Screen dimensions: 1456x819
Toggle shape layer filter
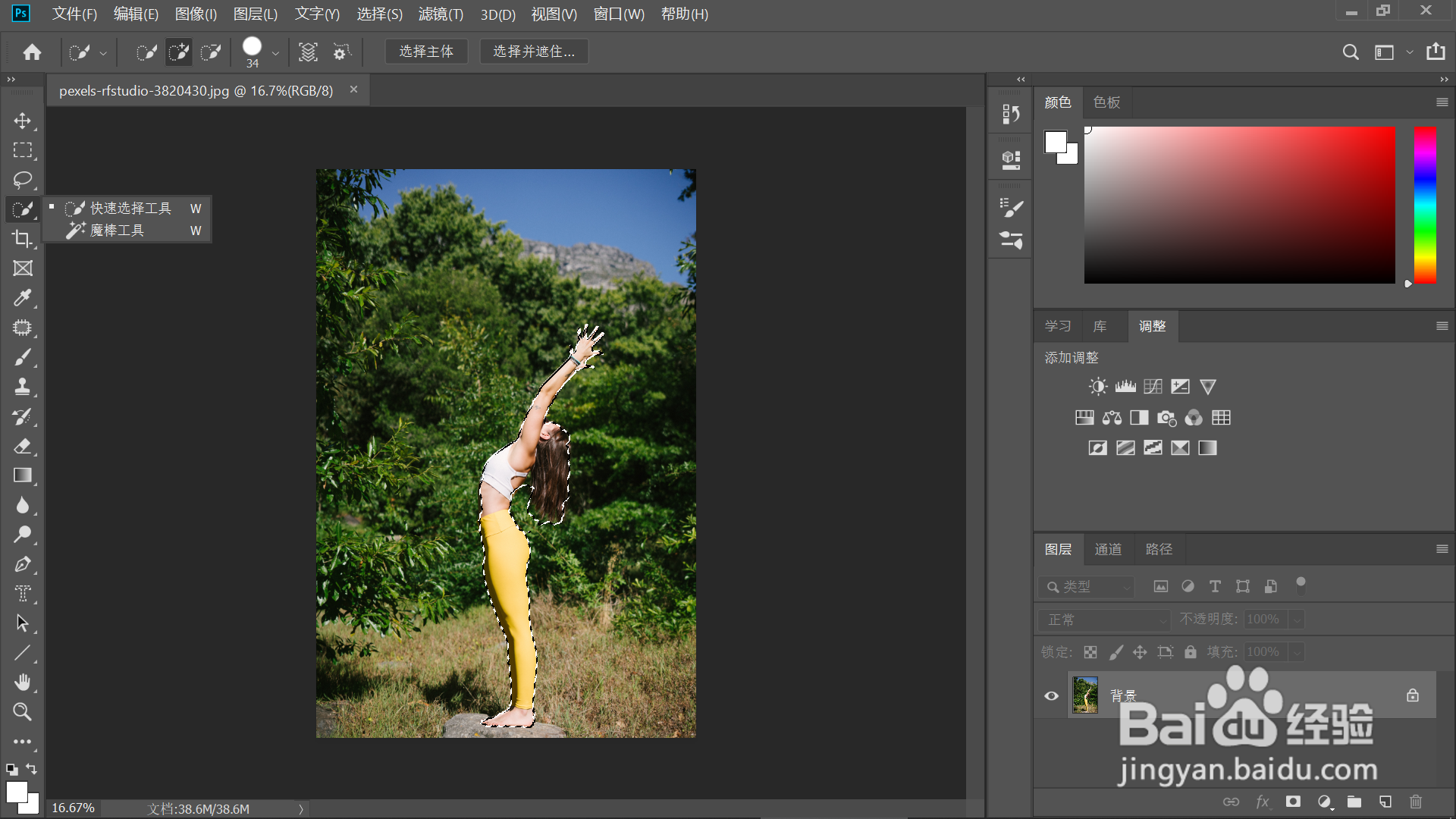[x=1242, y=586]
